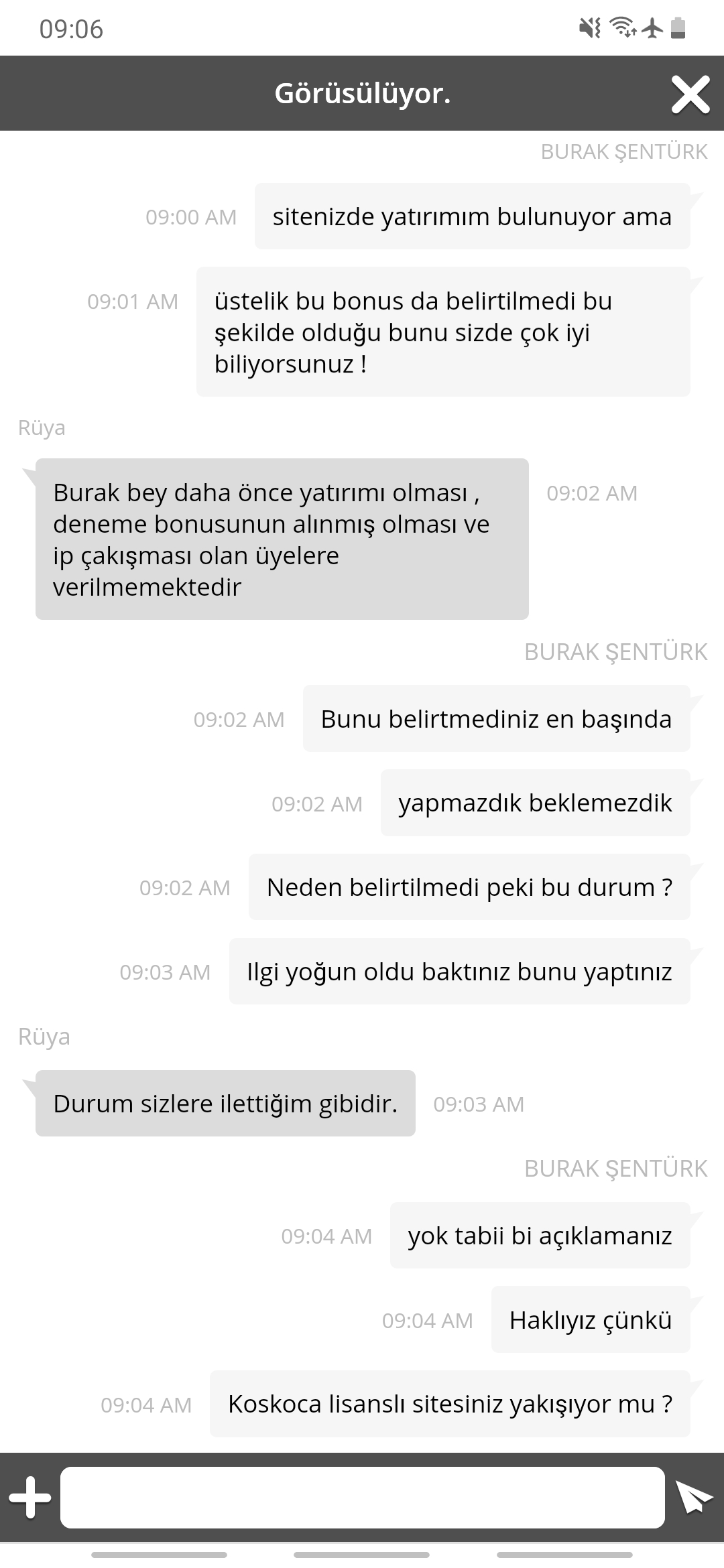Tap message 'Koskoca lisanslı sitesiniz yakışıyor mu ?'
The height and width of the screenshot is (1568, 724).
point(450,1404)
